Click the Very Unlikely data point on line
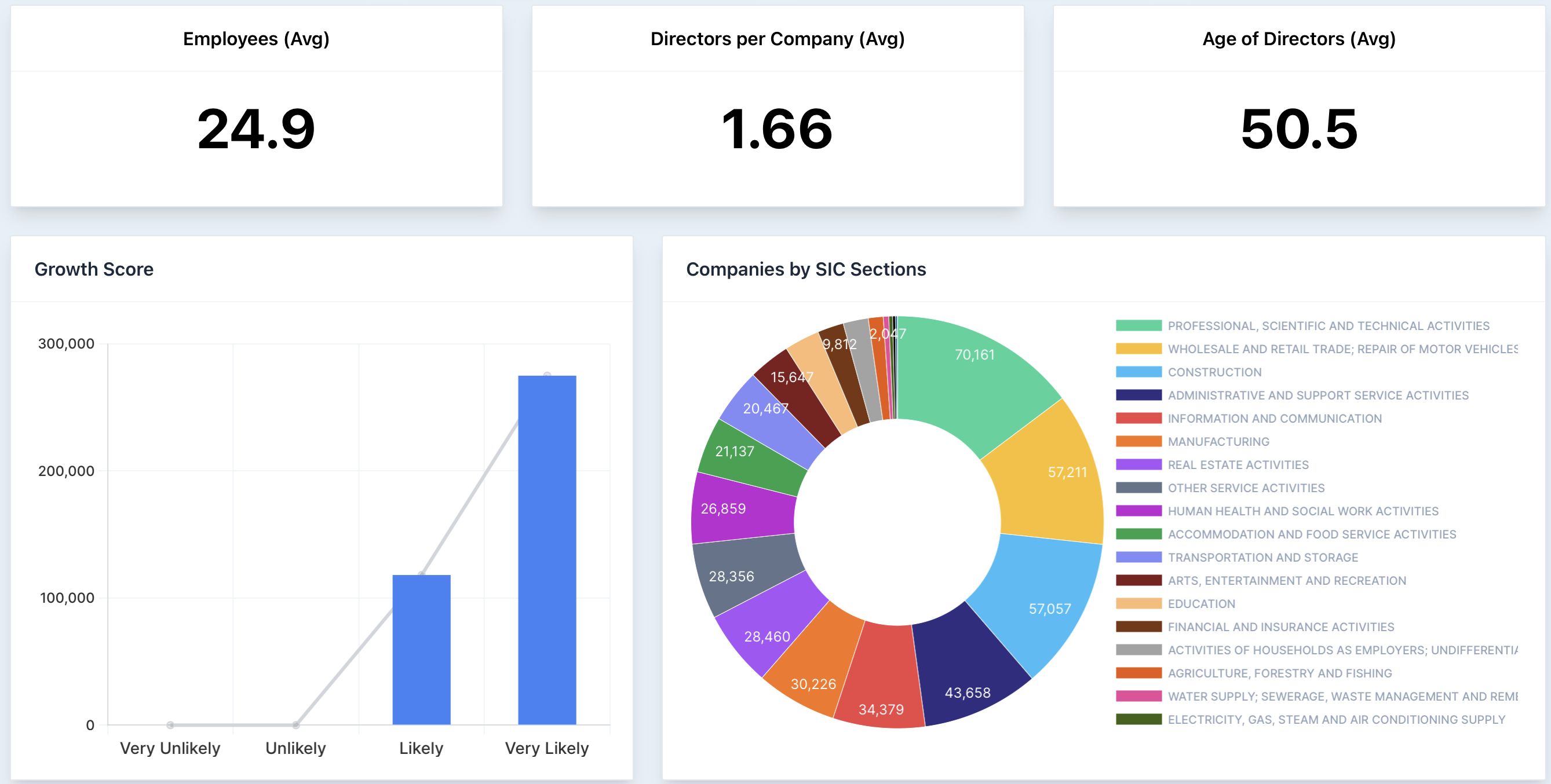Image resolution: width=1551 pixels, height=784 pixels. tap(170, 724)
